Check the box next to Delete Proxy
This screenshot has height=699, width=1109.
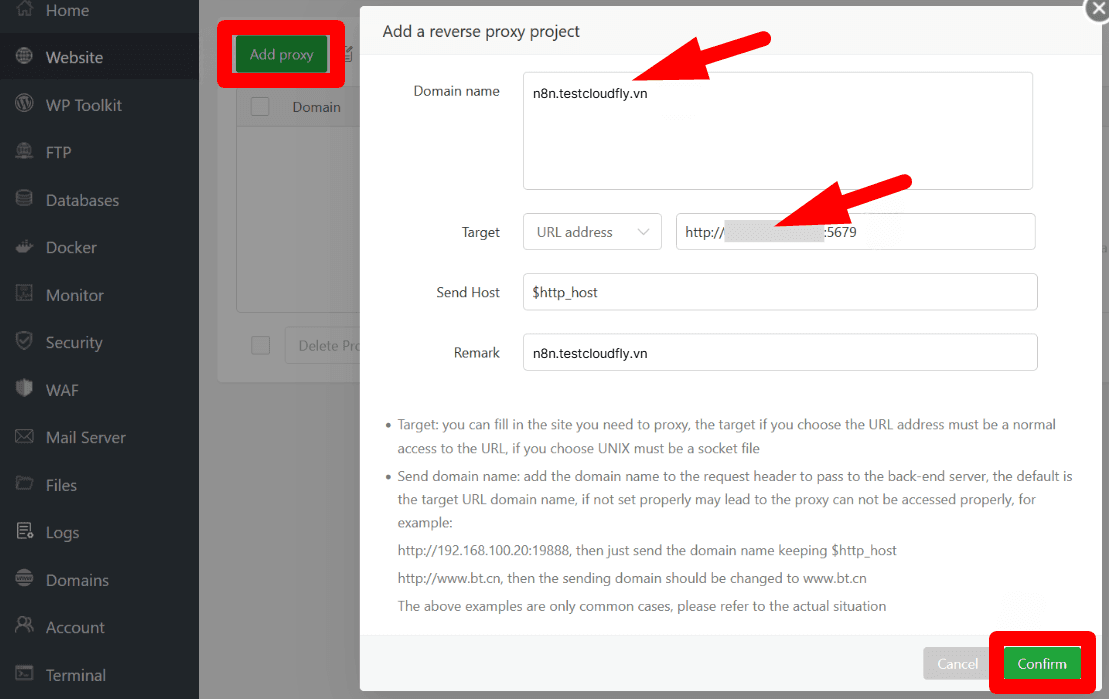[x=260, y=345]
